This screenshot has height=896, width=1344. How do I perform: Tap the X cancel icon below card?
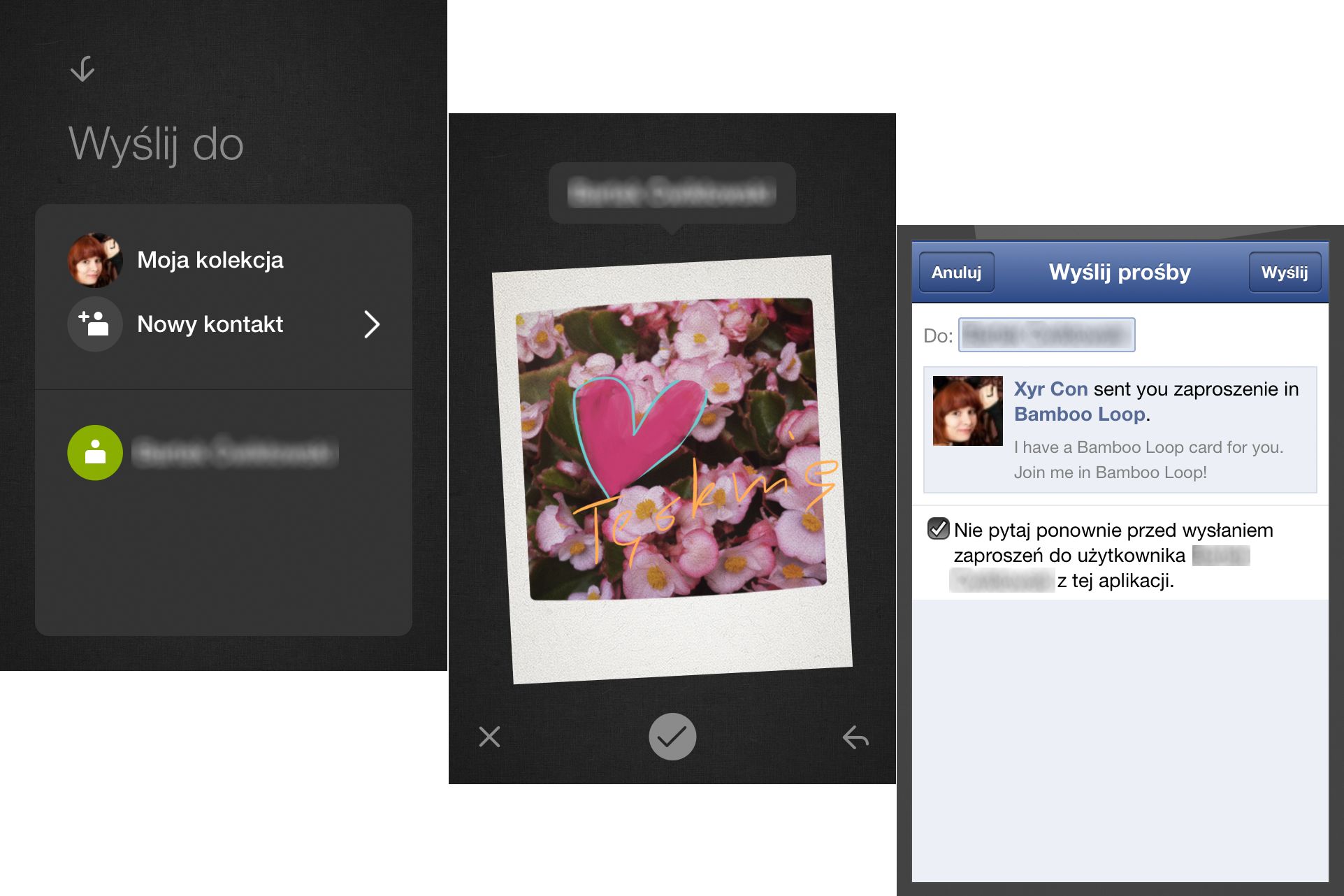[x=489, y=737]
